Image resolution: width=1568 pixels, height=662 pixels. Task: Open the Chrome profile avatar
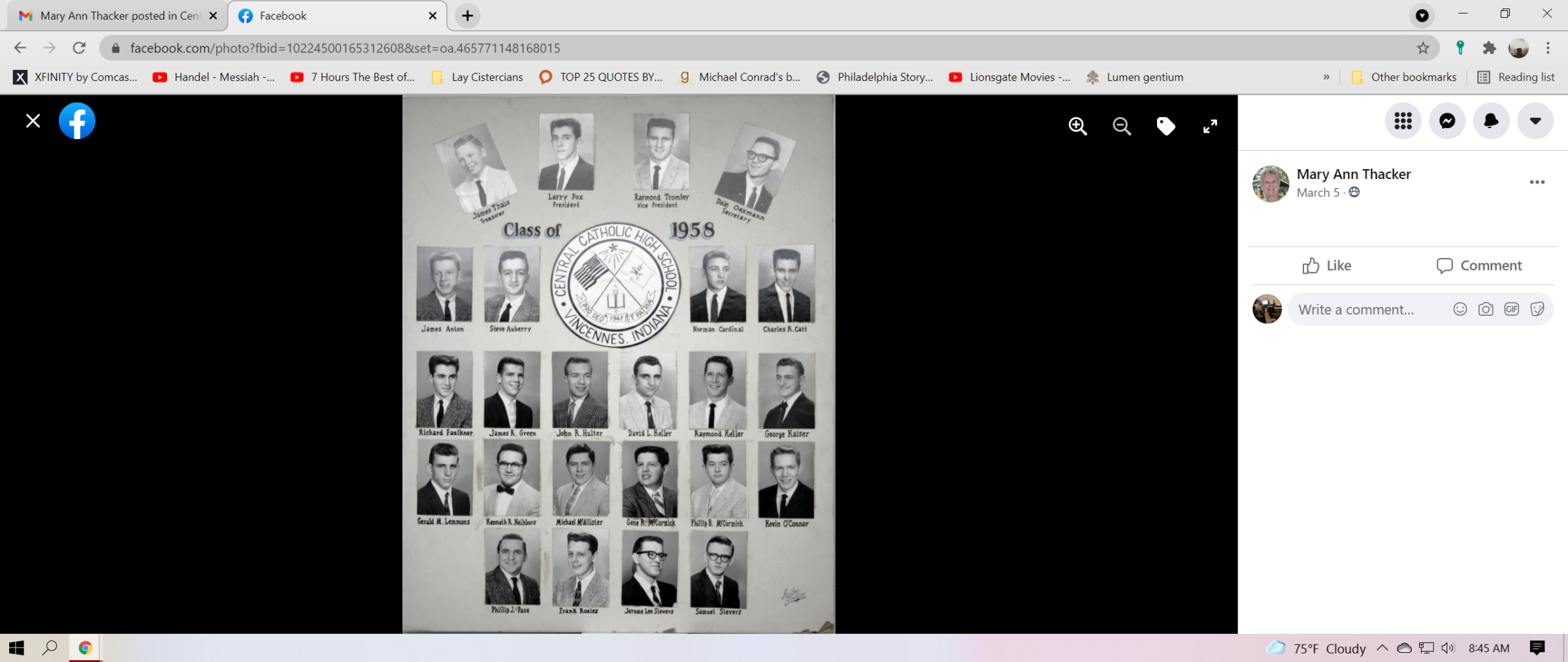tap(1519, 48)
